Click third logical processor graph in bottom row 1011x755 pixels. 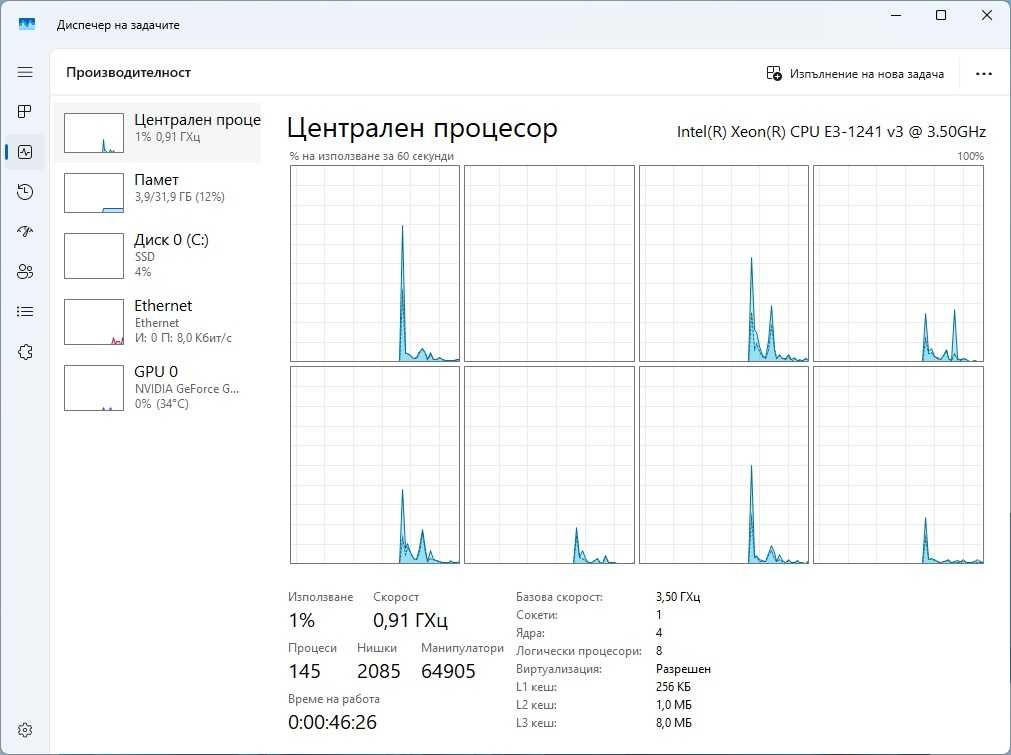[723, 465]
